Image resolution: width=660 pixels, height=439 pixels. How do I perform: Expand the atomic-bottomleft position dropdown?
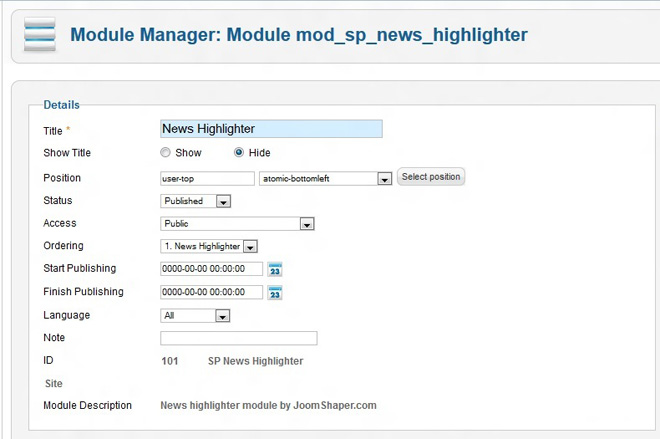pyautogui.click(x=384, y=179)
